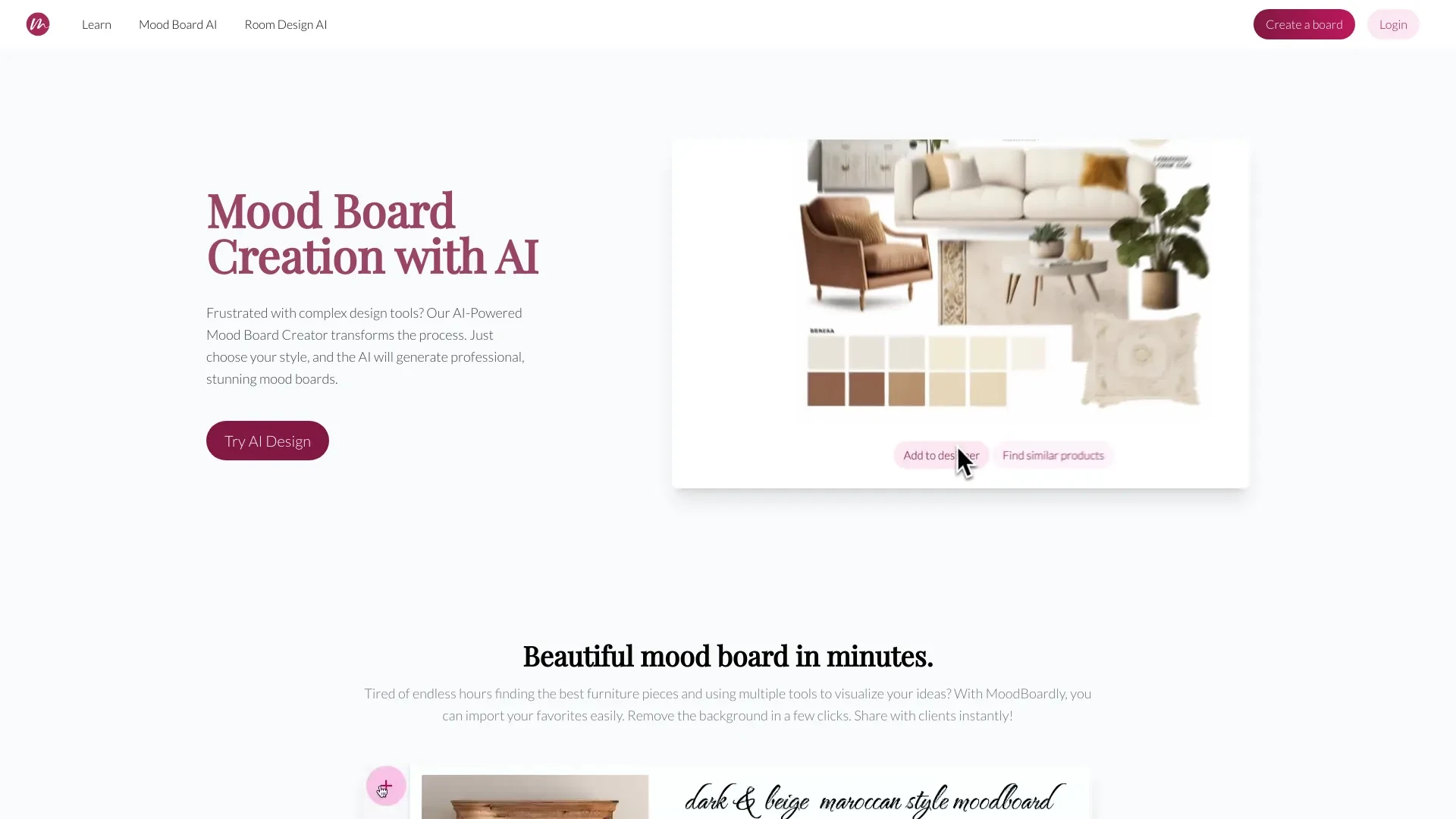Click the MoodBoardly logo icon
Image resolution: width=1456 pixels, height=819 pixels.
(x=38, y=24)
